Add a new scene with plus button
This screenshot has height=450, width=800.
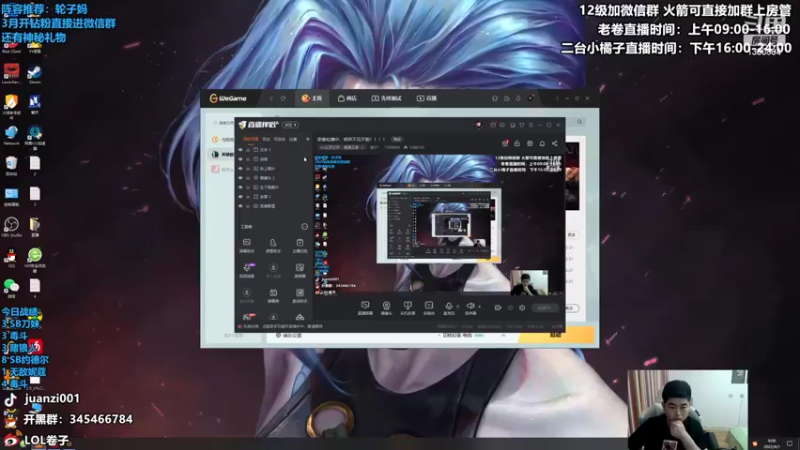[x=308, y=139]
